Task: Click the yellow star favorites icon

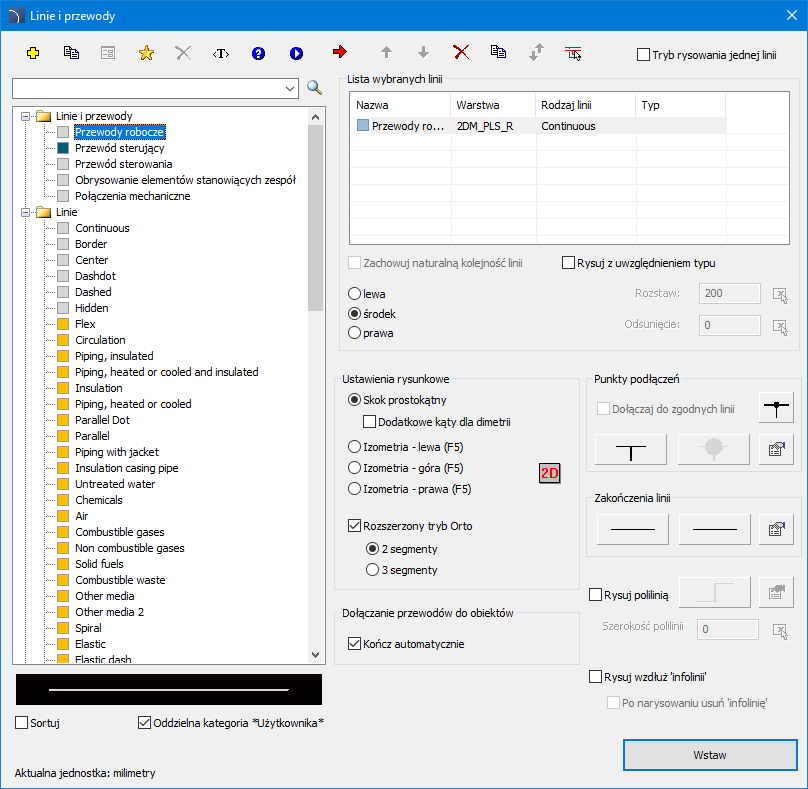Action: point(145,53)
